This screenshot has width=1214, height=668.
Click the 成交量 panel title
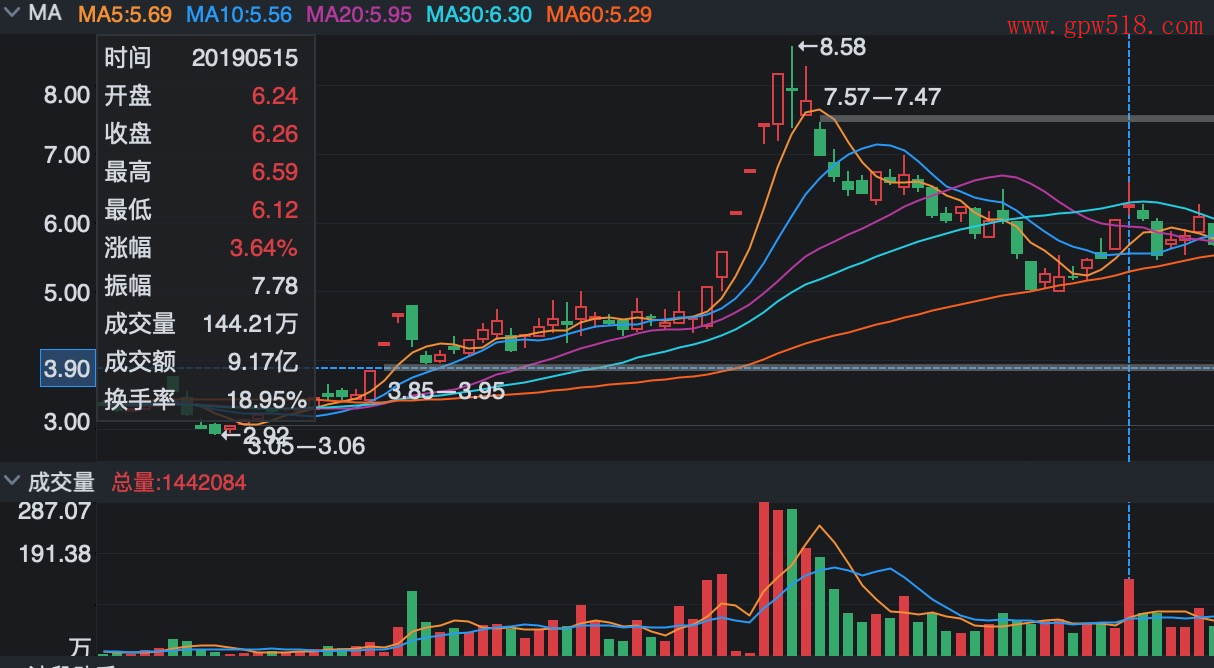tap(60, 482)
